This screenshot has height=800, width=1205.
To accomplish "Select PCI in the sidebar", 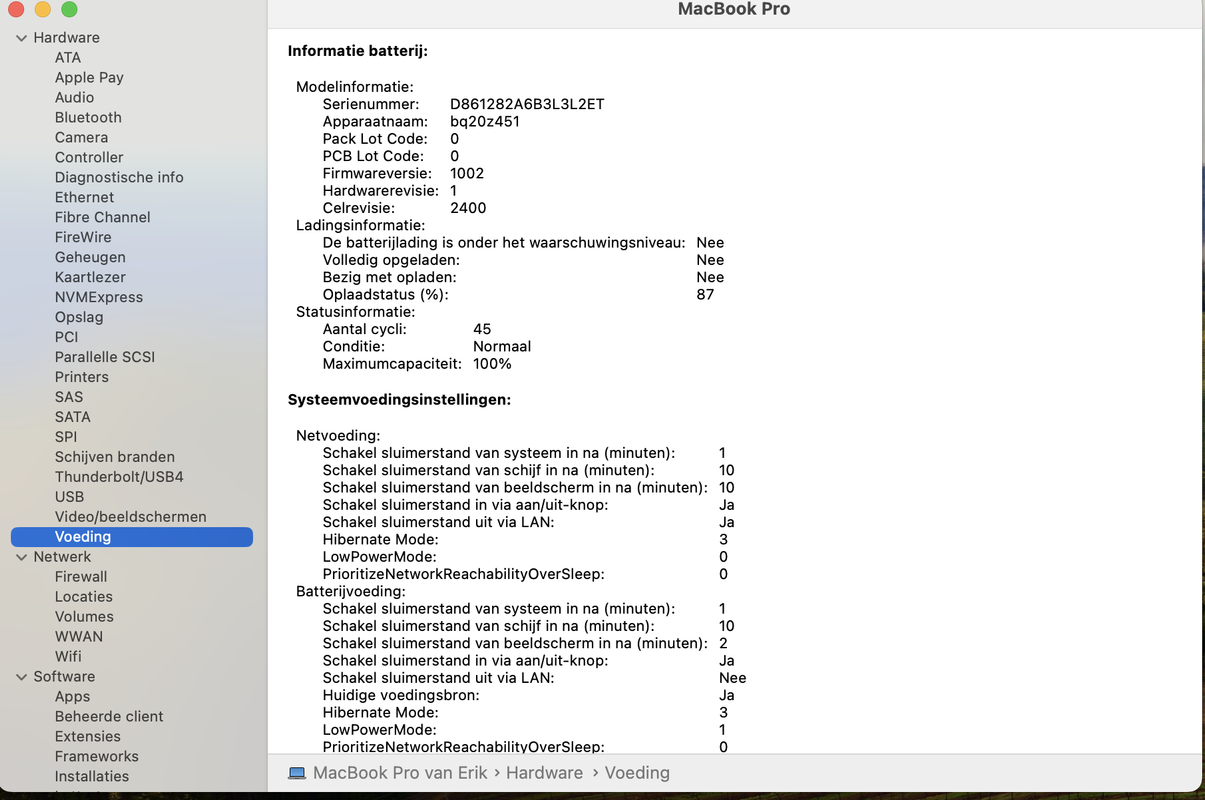I will click(x=66, y=337).
